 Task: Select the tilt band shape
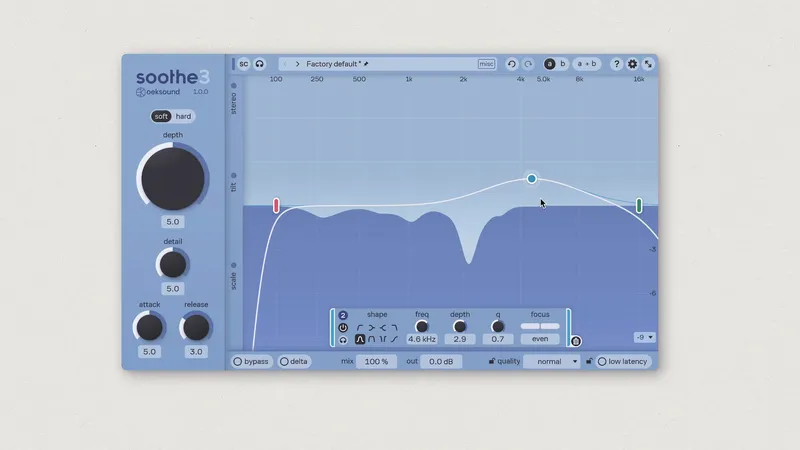pyautogui.click(x=394, y=339)
